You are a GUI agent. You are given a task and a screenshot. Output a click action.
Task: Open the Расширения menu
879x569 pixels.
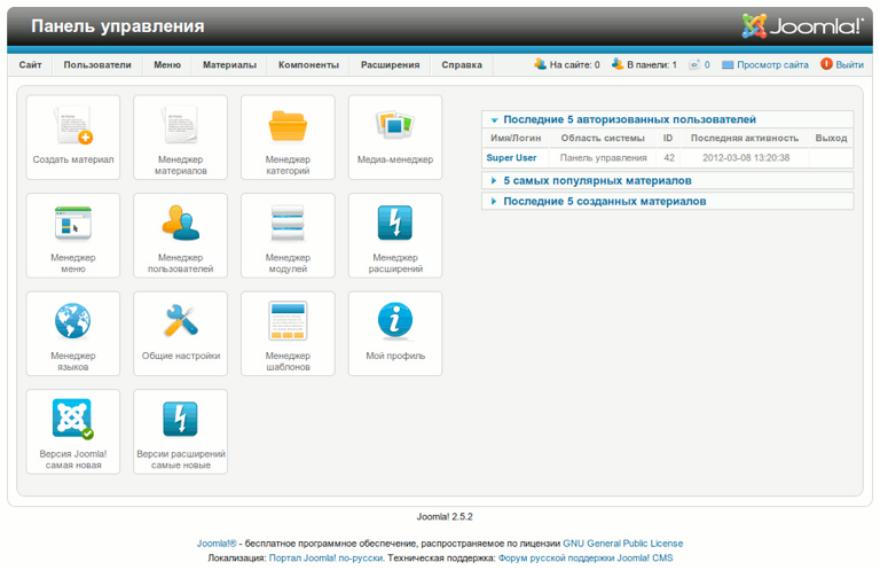390,65
